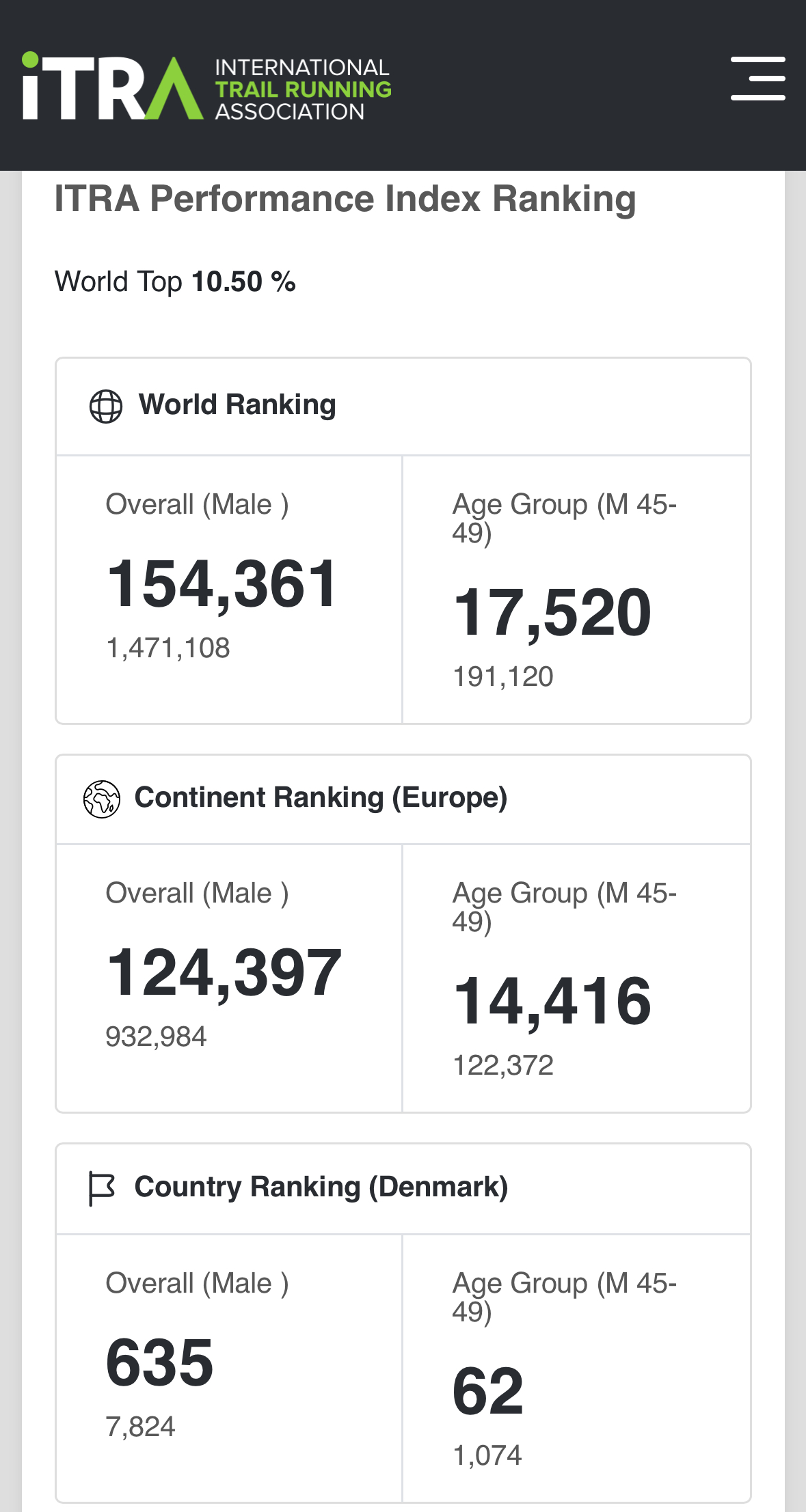806x1512 pixels.
Task: Click the globe icon beside World Ranking
Action: click(106, 407)
